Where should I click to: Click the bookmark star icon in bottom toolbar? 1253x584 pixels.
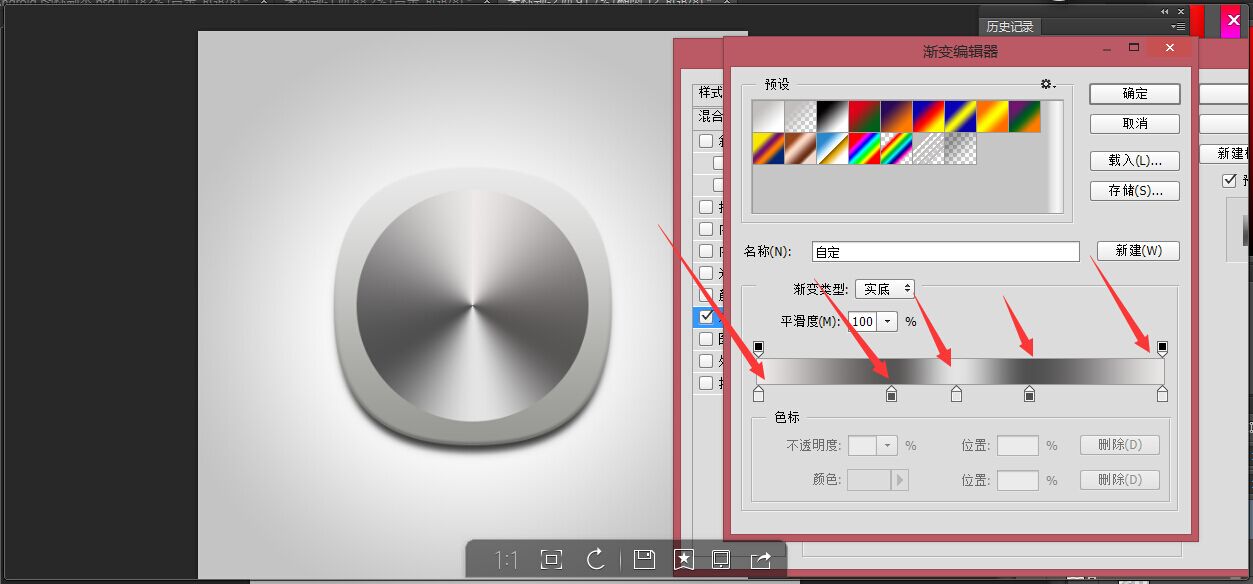(684, 560)
